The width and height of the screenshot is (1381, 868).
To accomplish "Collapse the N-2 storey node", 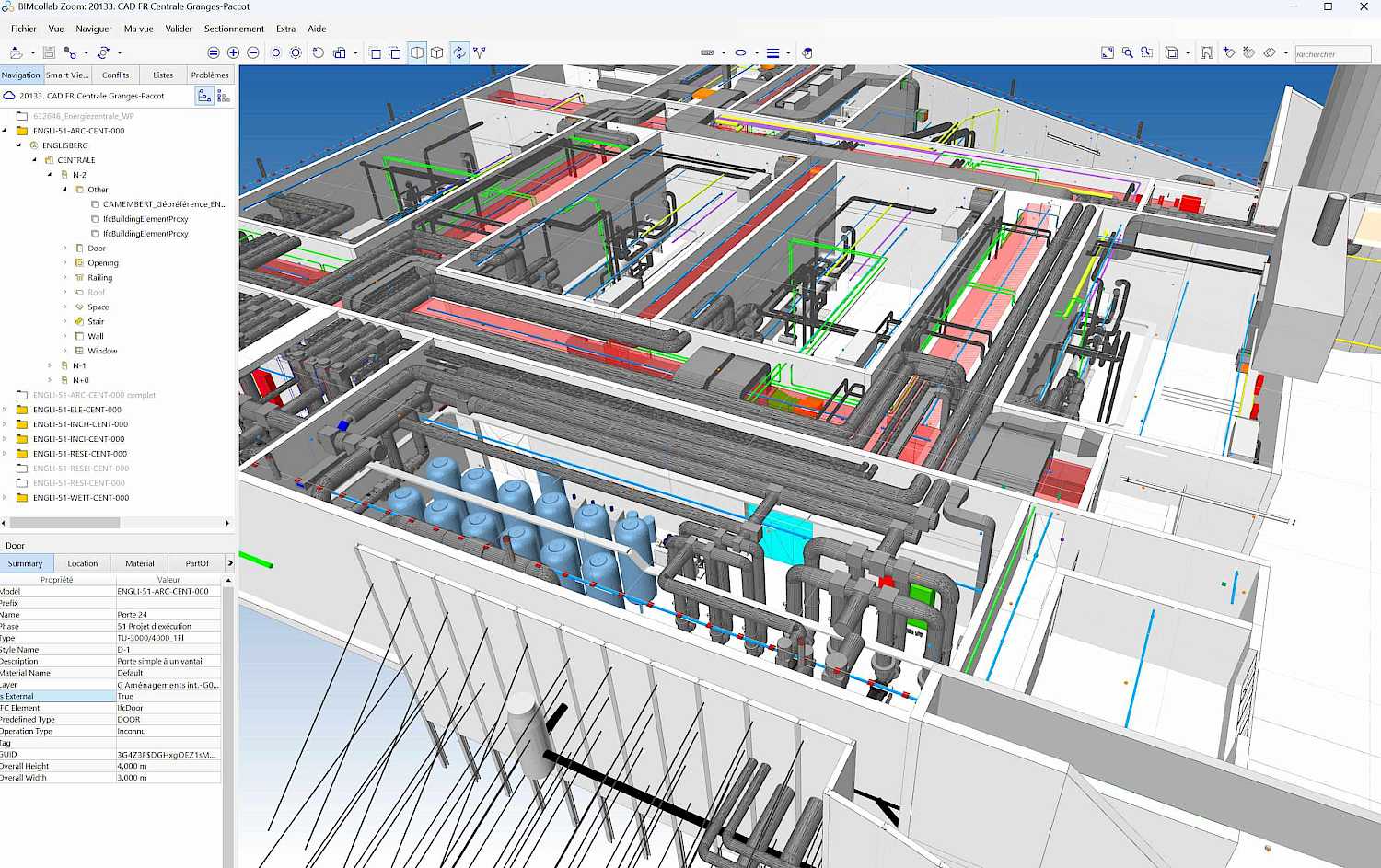I will tap(50, 175).
